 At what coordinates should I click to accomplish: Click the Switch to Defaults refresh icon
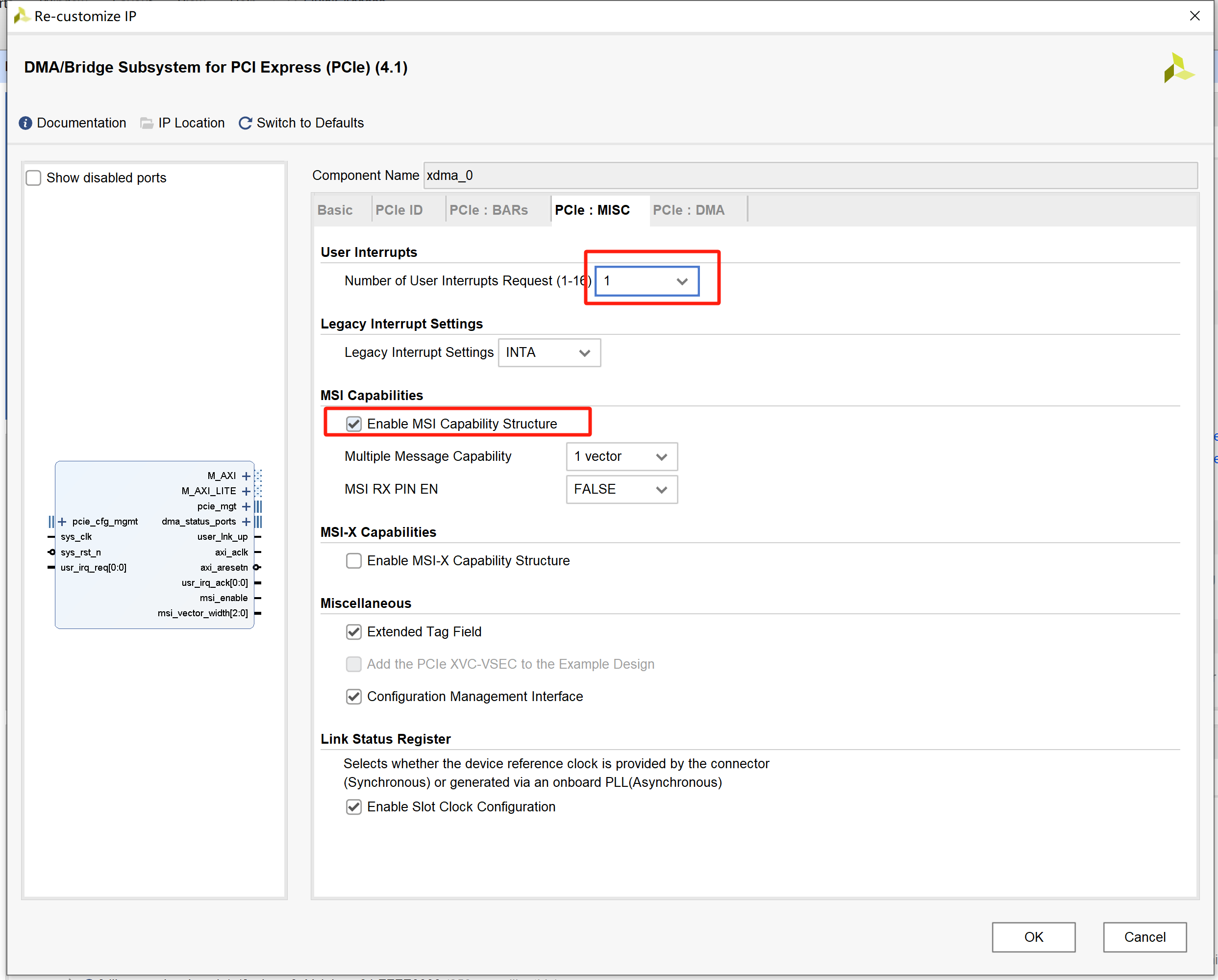[x=245, y=123]
